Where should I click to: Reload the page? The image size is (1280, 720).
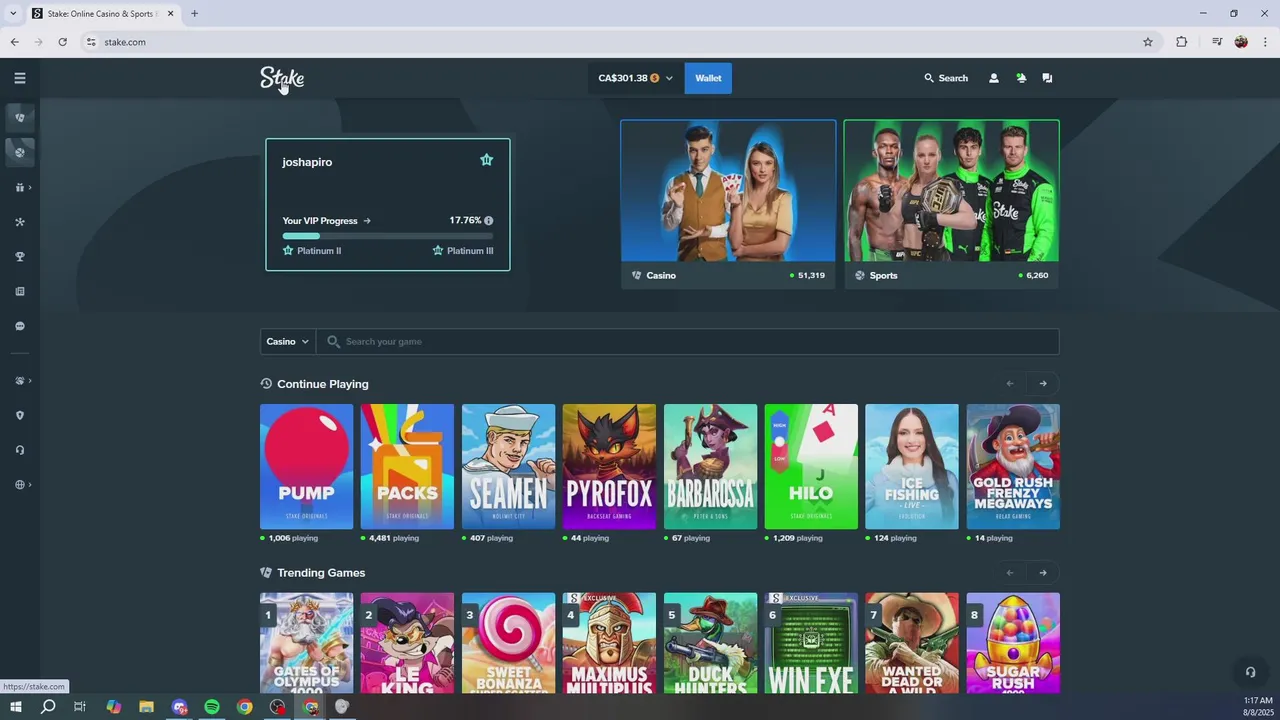pos(62,42)
